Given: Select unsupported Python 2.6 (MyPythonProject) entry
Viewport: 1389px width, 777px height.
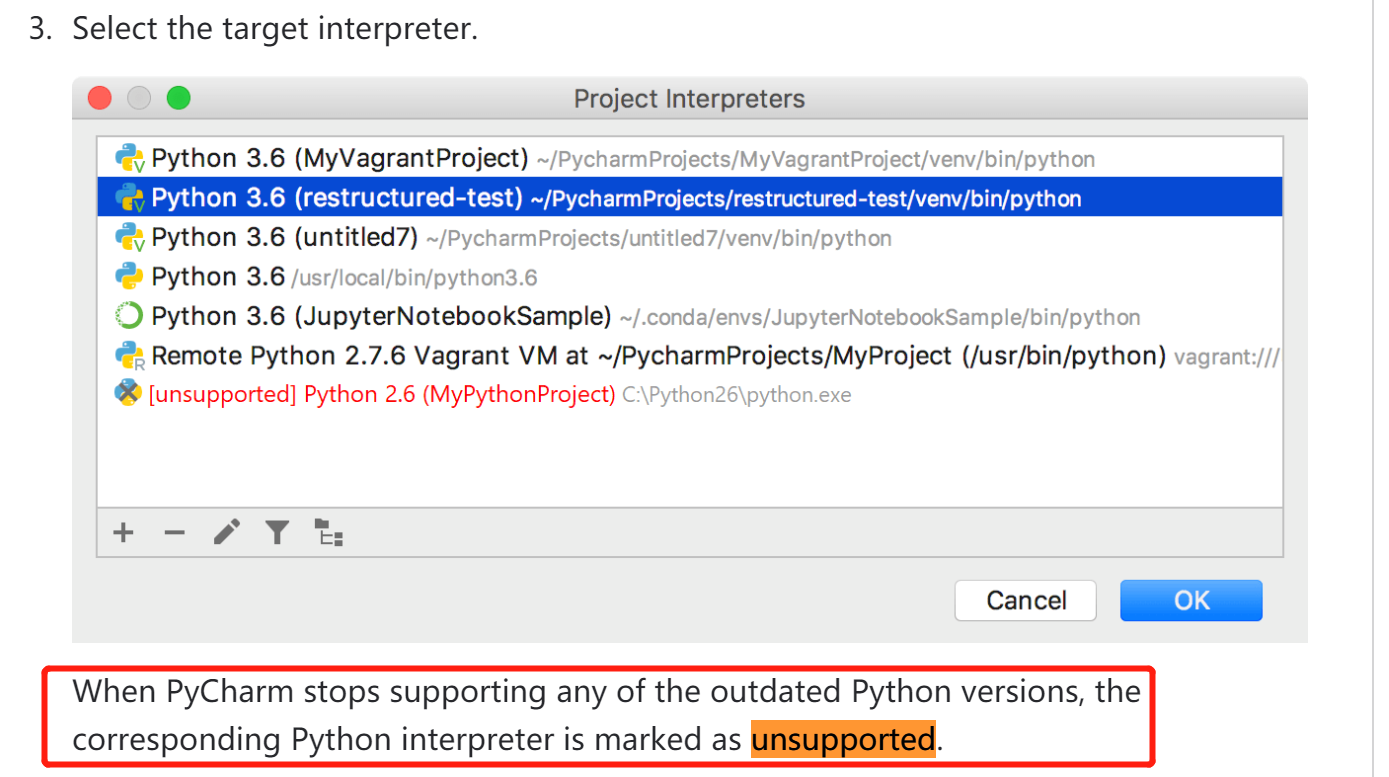Looking at the screenshot, I should pyautogui.click(x=690, y=395).
